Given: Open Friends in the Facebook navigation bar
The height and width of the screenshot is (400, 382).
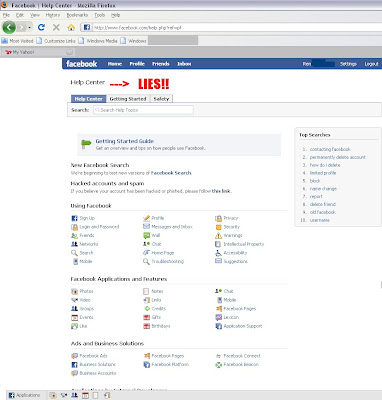Looking at the screenshot, I should click(x=161, y=64).
